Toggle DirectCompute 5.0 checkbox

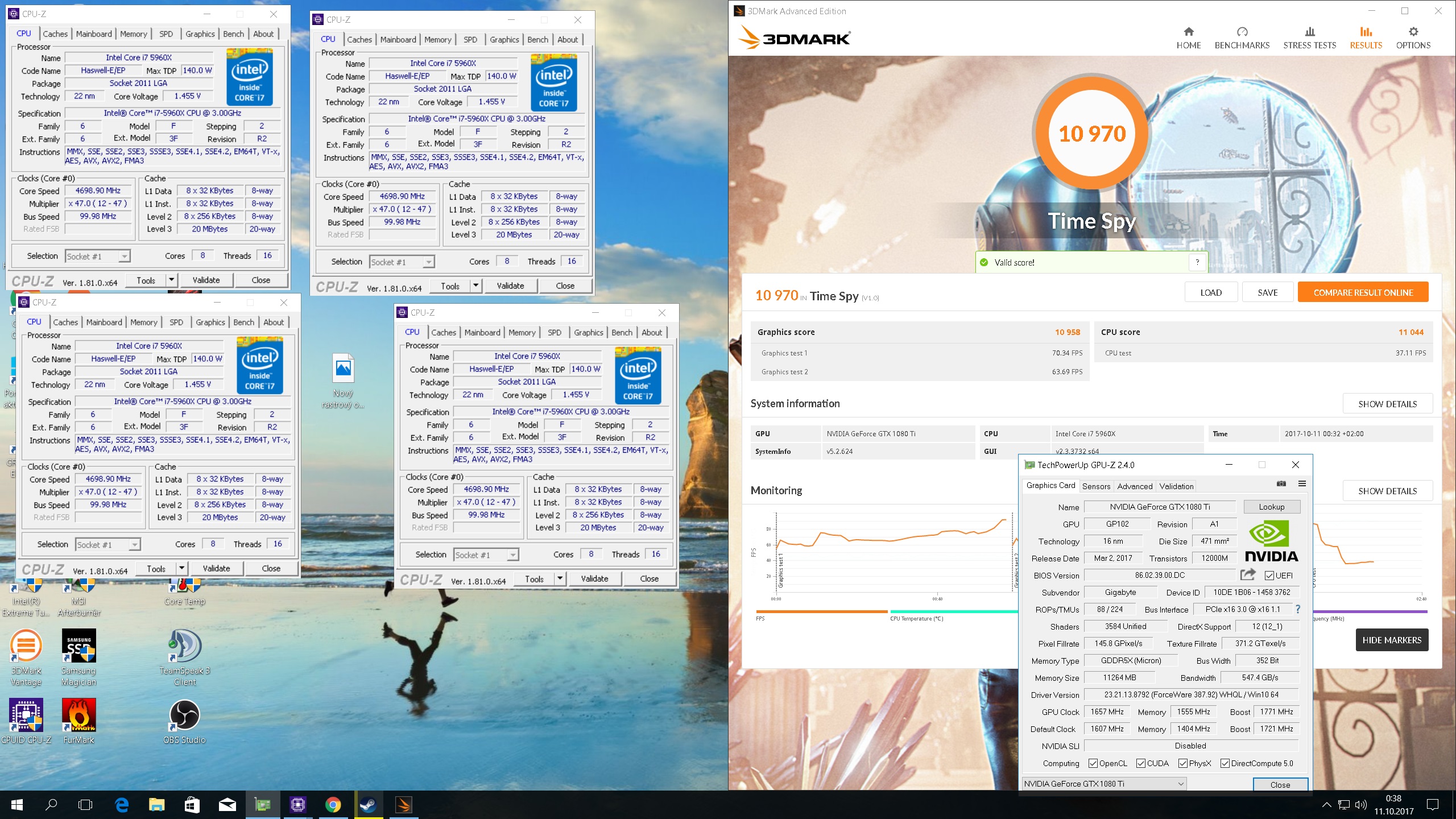1225,763
